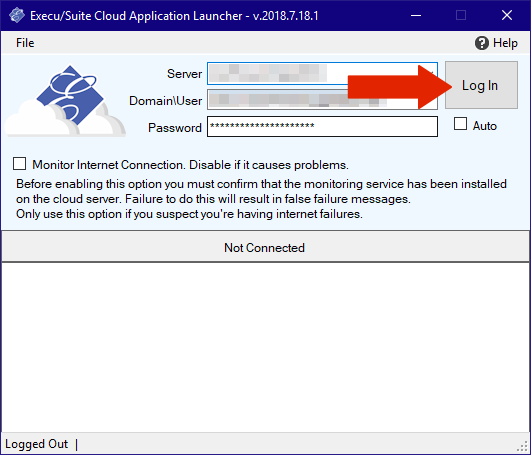This screenshot has width=531, height=455.
Task: Focus the Domain\User input field
Action: click(x=322, y=100)
